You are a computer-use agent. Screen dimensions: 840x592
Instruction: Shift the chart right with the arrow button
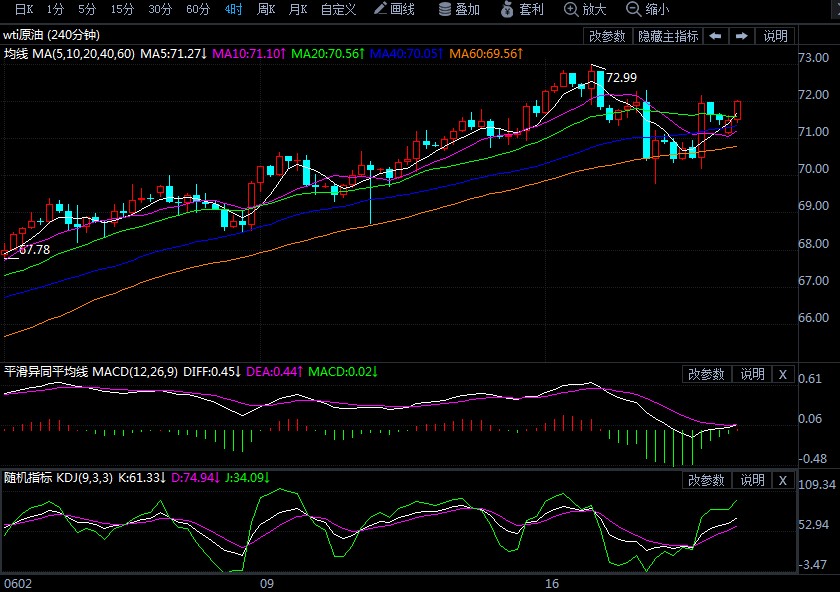coord(741,36)
